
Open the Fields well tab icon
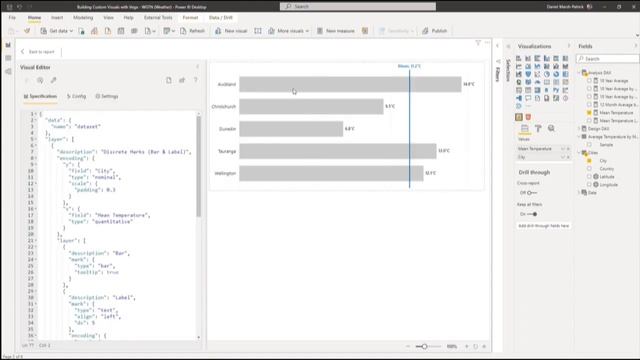pyautogui.click(x=524, y=129)
